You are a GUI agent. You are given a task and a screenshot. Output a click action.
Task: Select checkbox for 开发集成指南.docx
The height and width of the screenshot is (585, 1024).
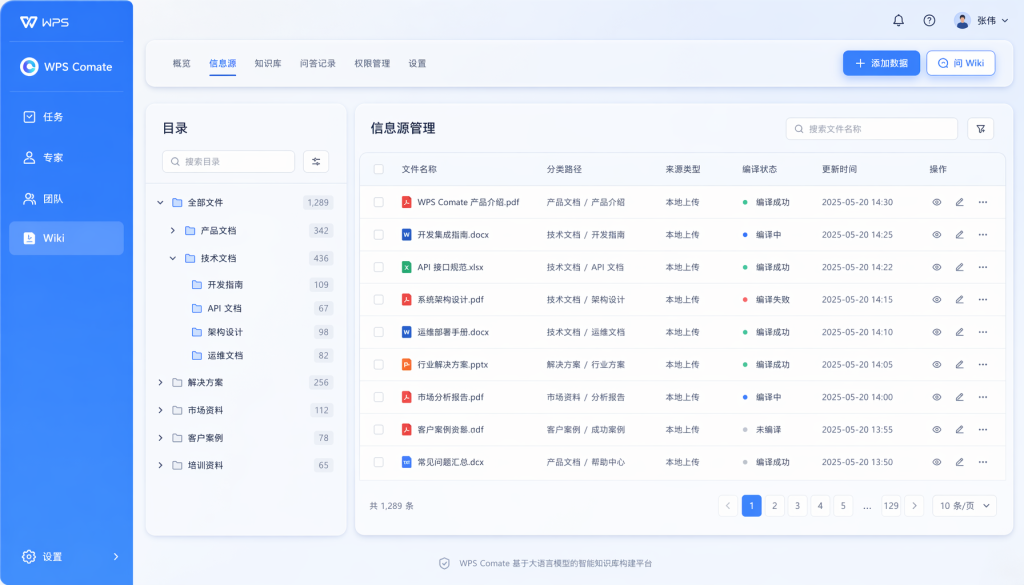click(x=379, y=234)
